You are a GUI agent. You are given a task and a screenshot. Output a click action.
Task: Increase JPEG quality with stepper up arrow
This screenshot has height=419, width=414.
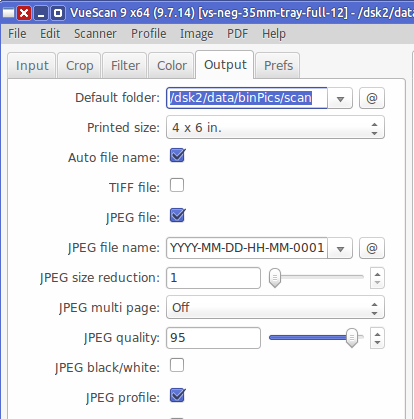point(377,334)
